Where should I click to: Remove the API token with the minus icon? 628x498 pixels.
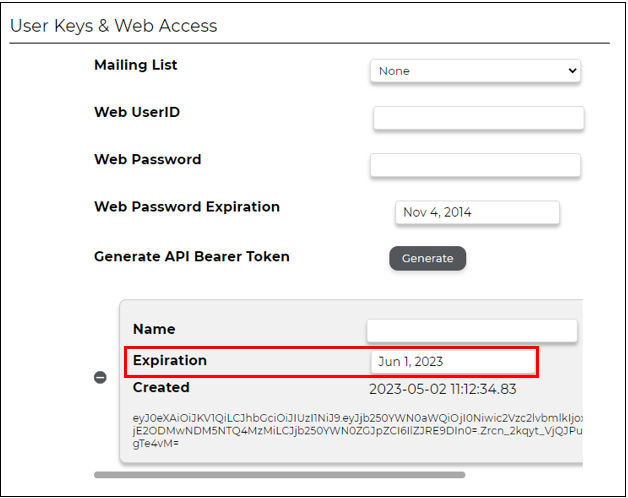[100, 377]
